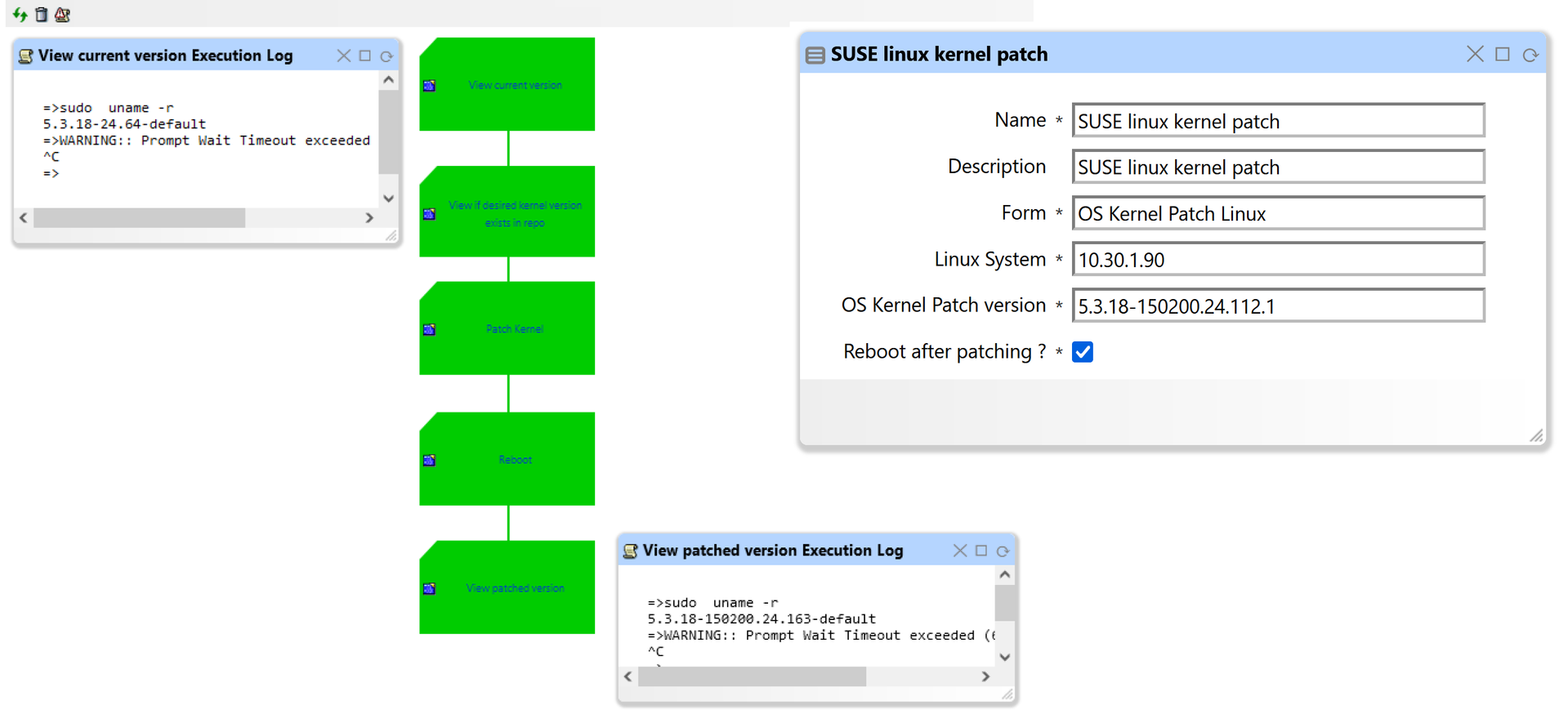The image size is (1568, 714).
Task: Select the View if desired kernel version node
Action: 507,212
